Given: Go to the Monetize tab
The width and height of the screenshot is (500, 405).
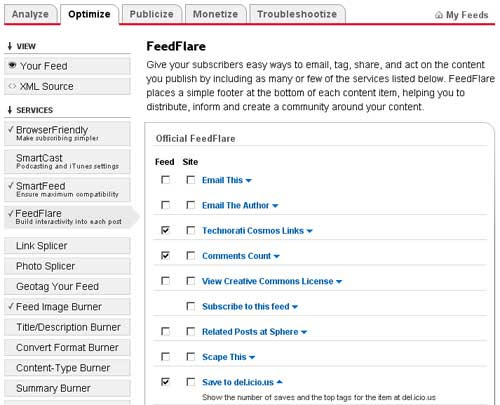Looking at the screenshot, I should point(216,14).
